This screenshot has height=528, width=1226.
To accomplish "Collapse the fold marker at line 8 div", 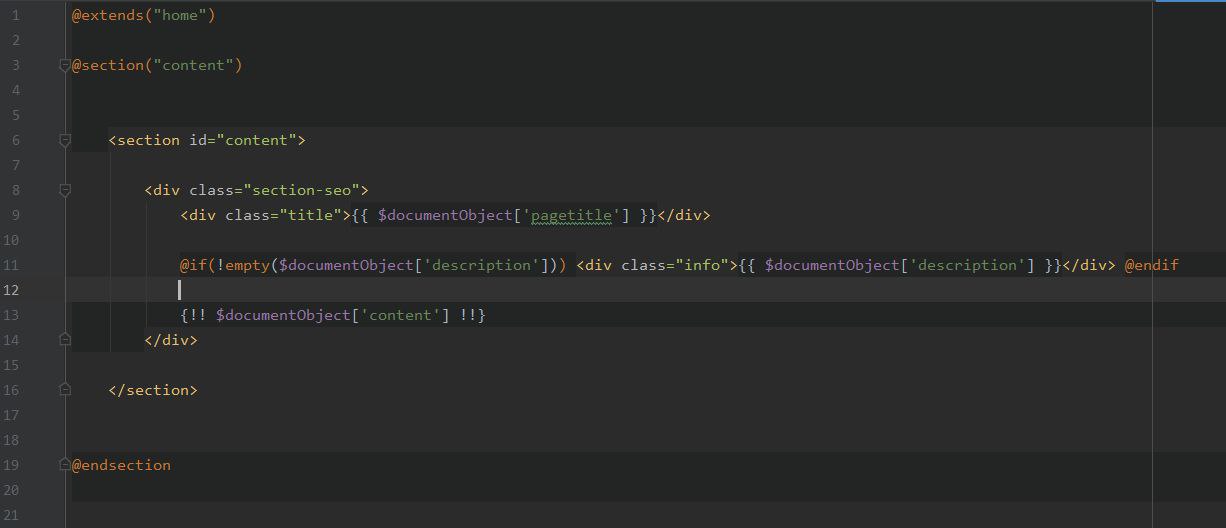I will [x=65, y=191].
